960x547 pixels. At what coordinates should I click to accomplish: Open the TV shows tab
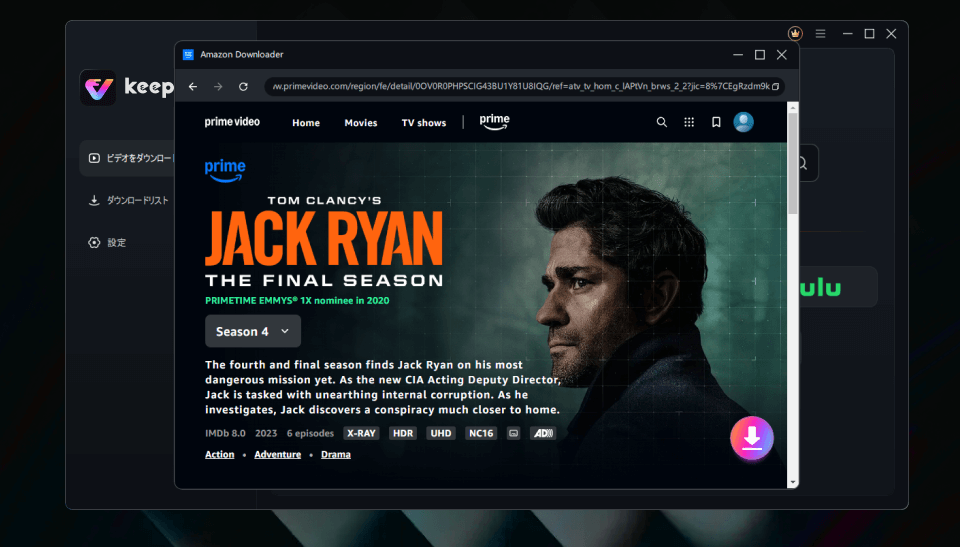tap(424, 123)
